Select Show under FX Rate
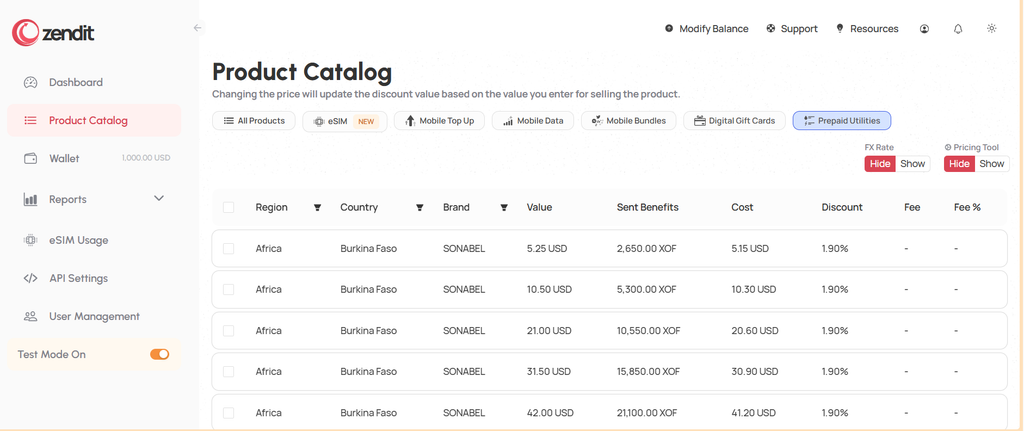 [912, 164]
